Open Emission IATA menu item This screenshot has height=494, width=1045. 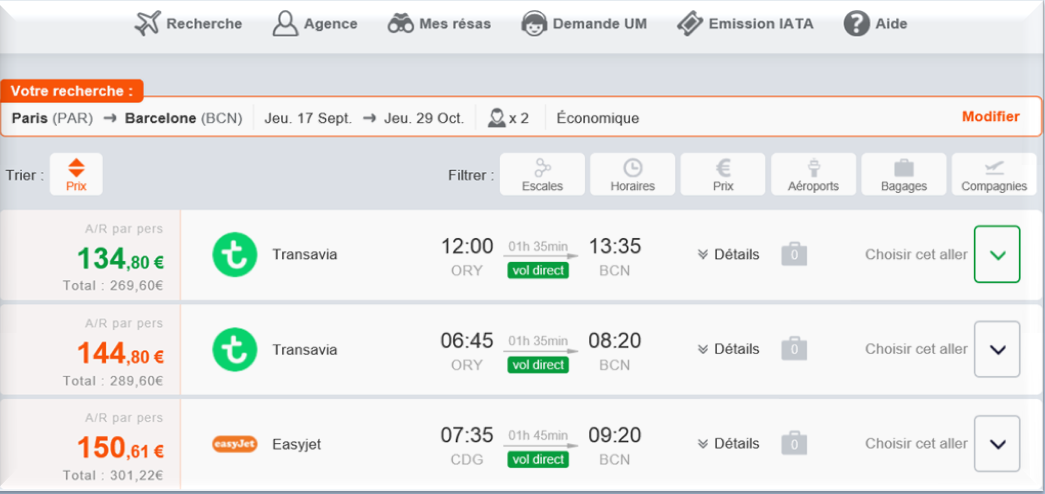[x=745, y=24]
